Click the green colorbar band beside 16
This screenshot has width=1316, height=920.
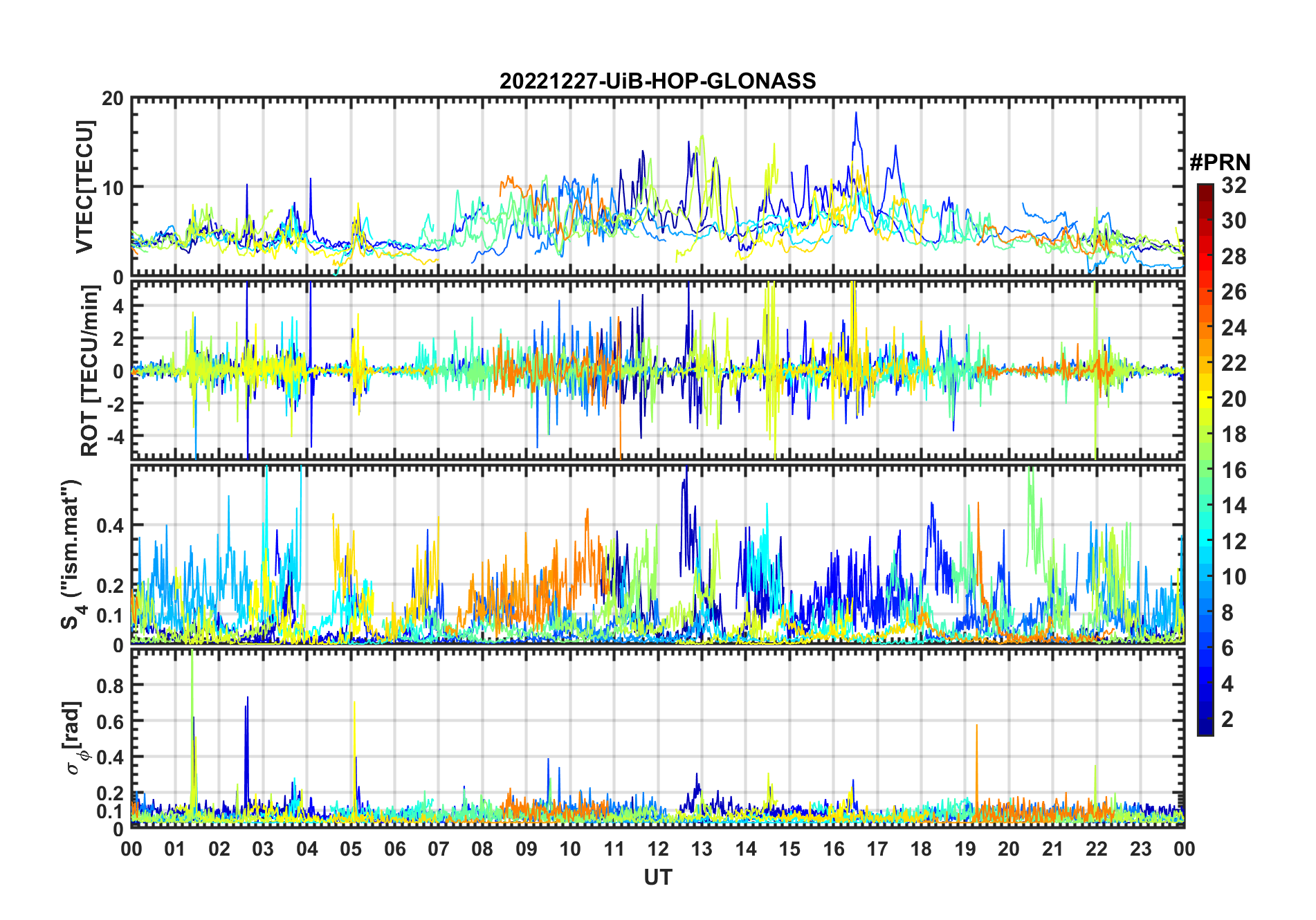[1205, 470]
